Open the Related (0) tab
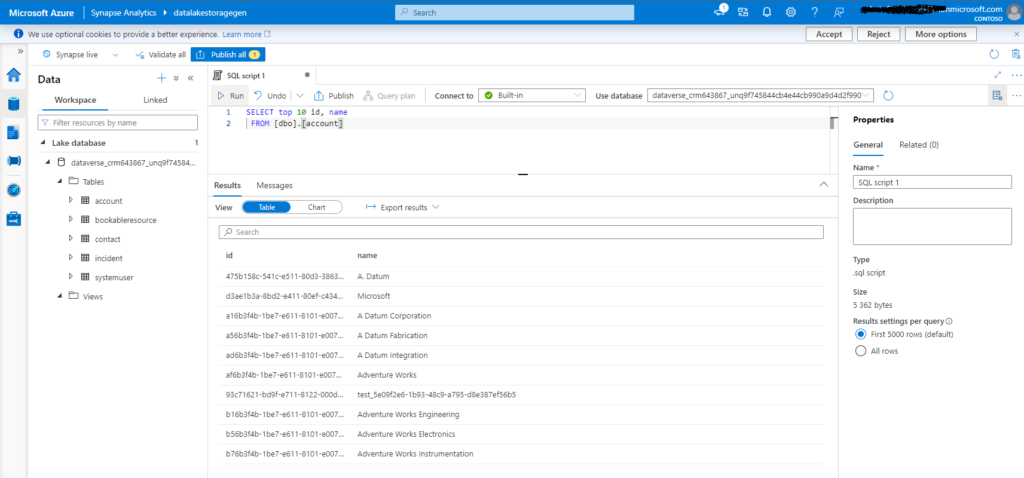The height and width of the screenshot is (478, 1024). 919,145
